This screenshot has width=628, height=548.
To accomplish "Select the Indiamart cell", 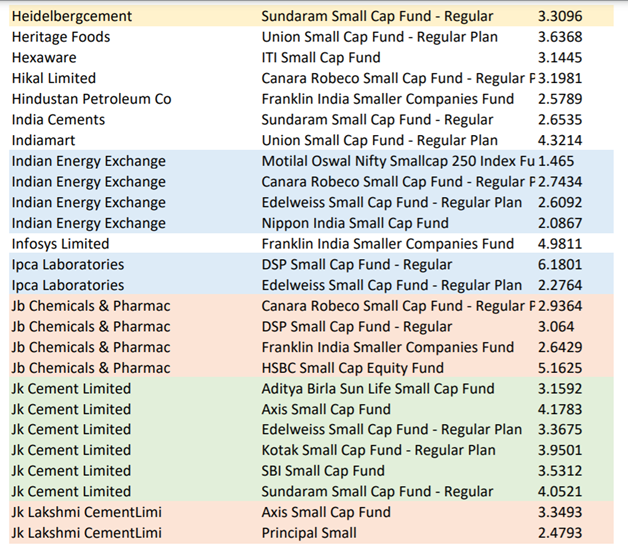I will click(43, 141).
